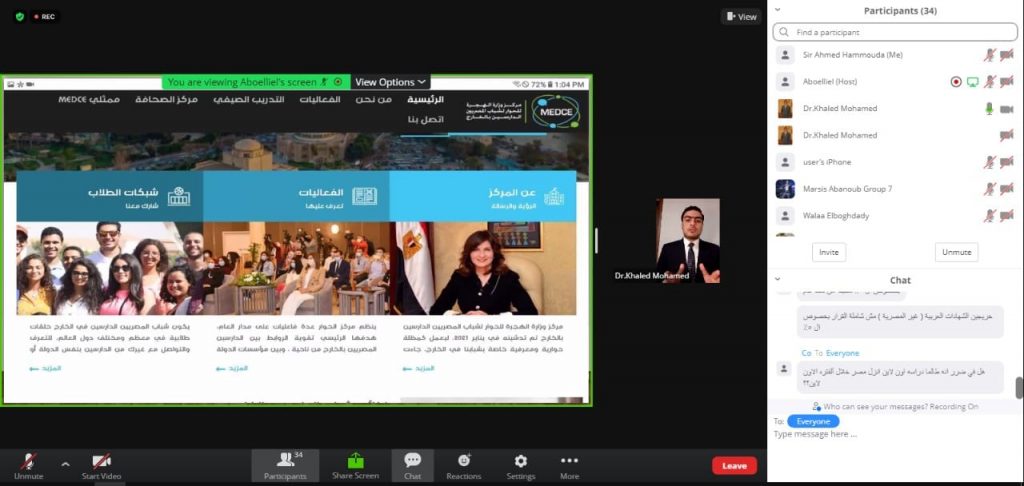This screenshot has width=1024, height=486.
Task: Click the Chat toolbar icon
Action: pyautogui.click(x=412, y=461)
